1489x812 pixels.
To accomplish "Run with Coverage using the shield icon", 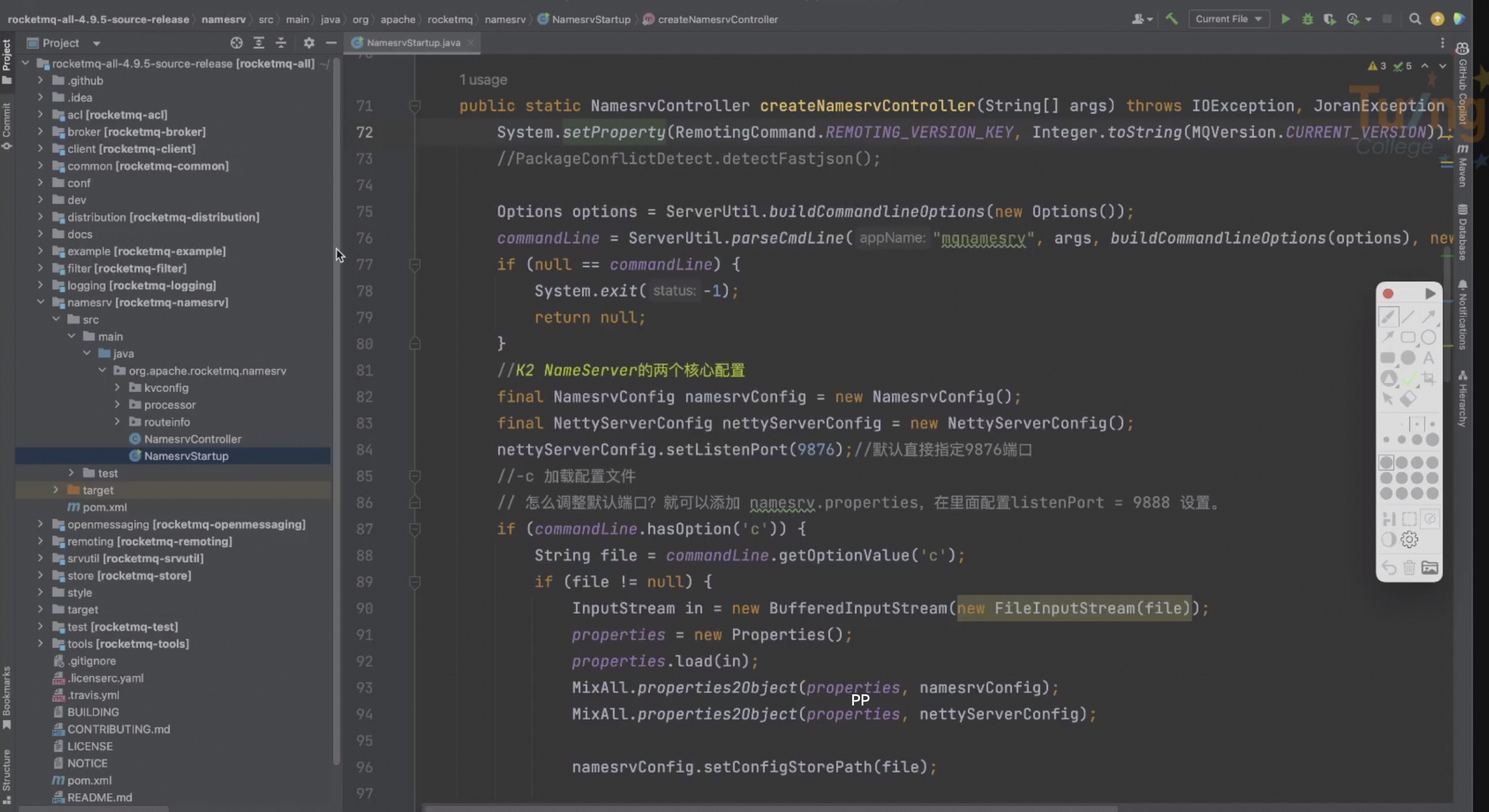I will [x=1329, y=19].
